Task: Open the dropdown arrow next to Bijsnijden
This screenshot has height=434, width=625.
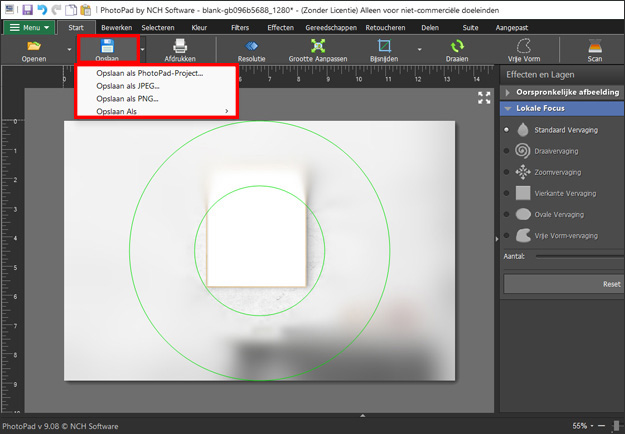Action: 419,49
